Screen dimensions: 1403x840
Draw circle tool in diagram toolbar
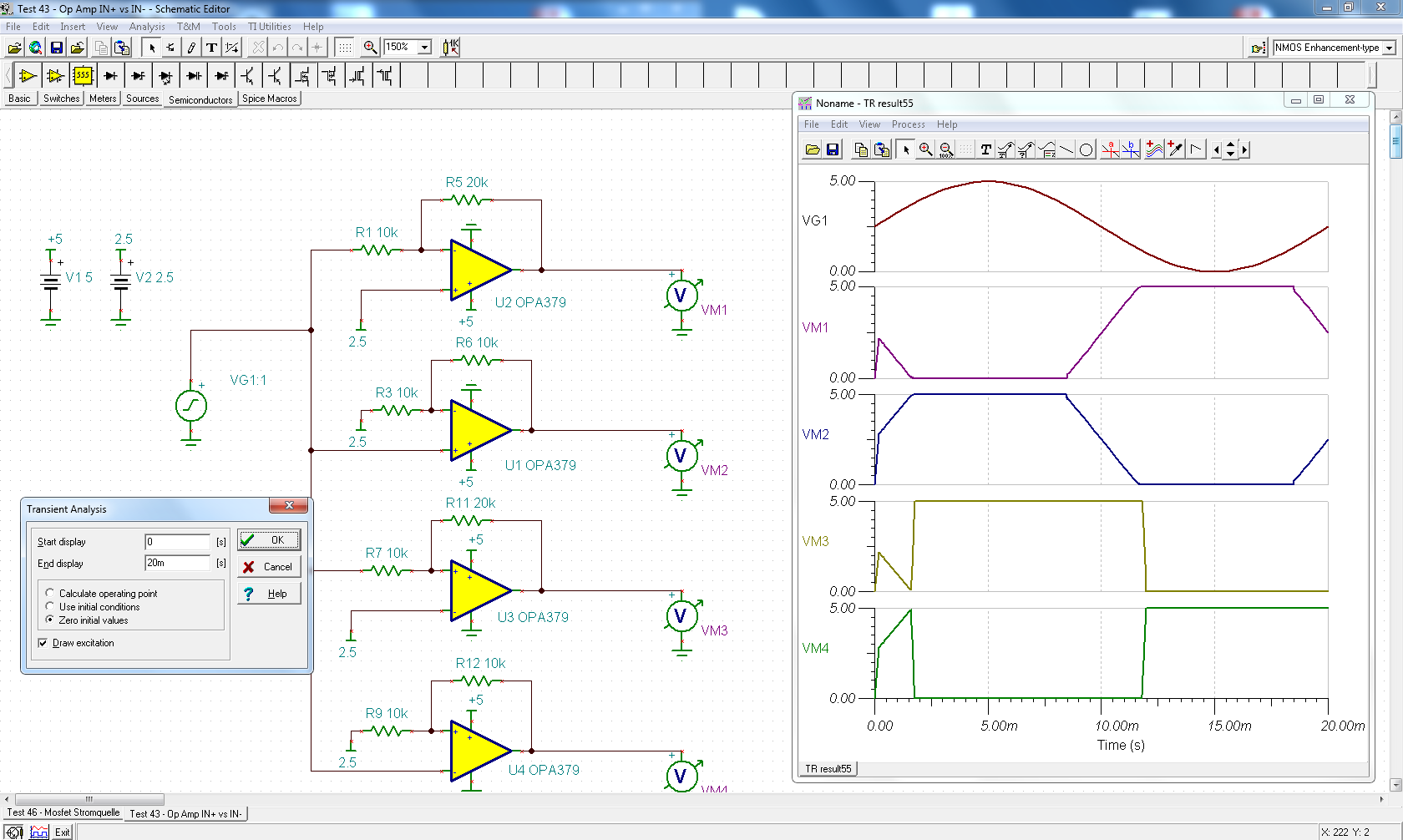(x=1086, y=149)
